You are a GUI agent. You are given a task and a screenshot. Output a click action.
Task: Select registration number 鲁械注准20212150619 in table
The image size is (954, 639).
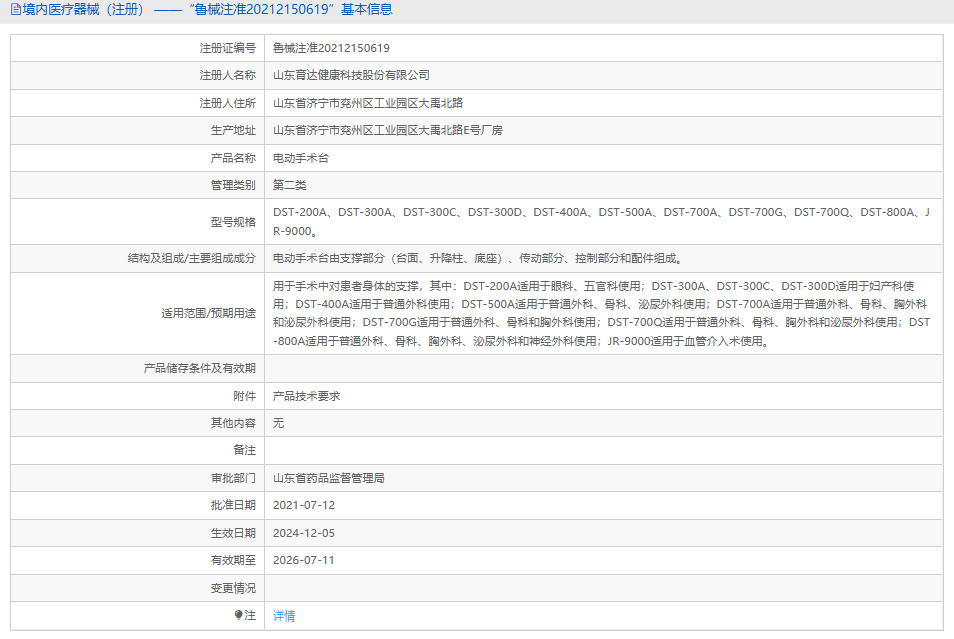331,48
